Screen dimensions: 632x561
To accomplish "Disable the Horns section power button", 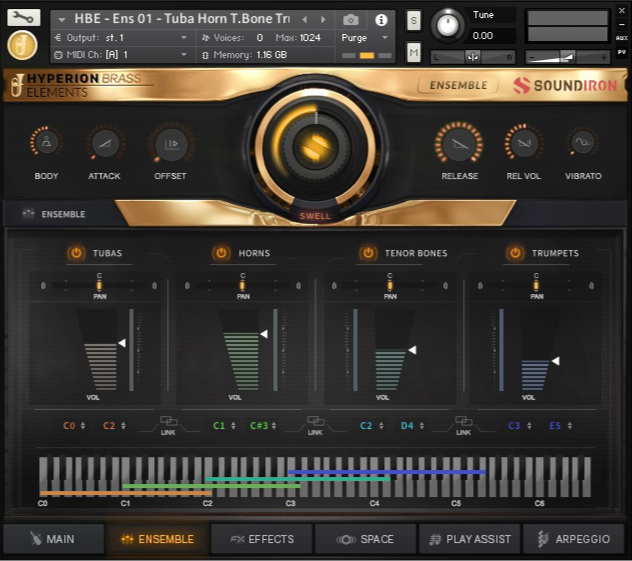I will [x=222, y=253].
